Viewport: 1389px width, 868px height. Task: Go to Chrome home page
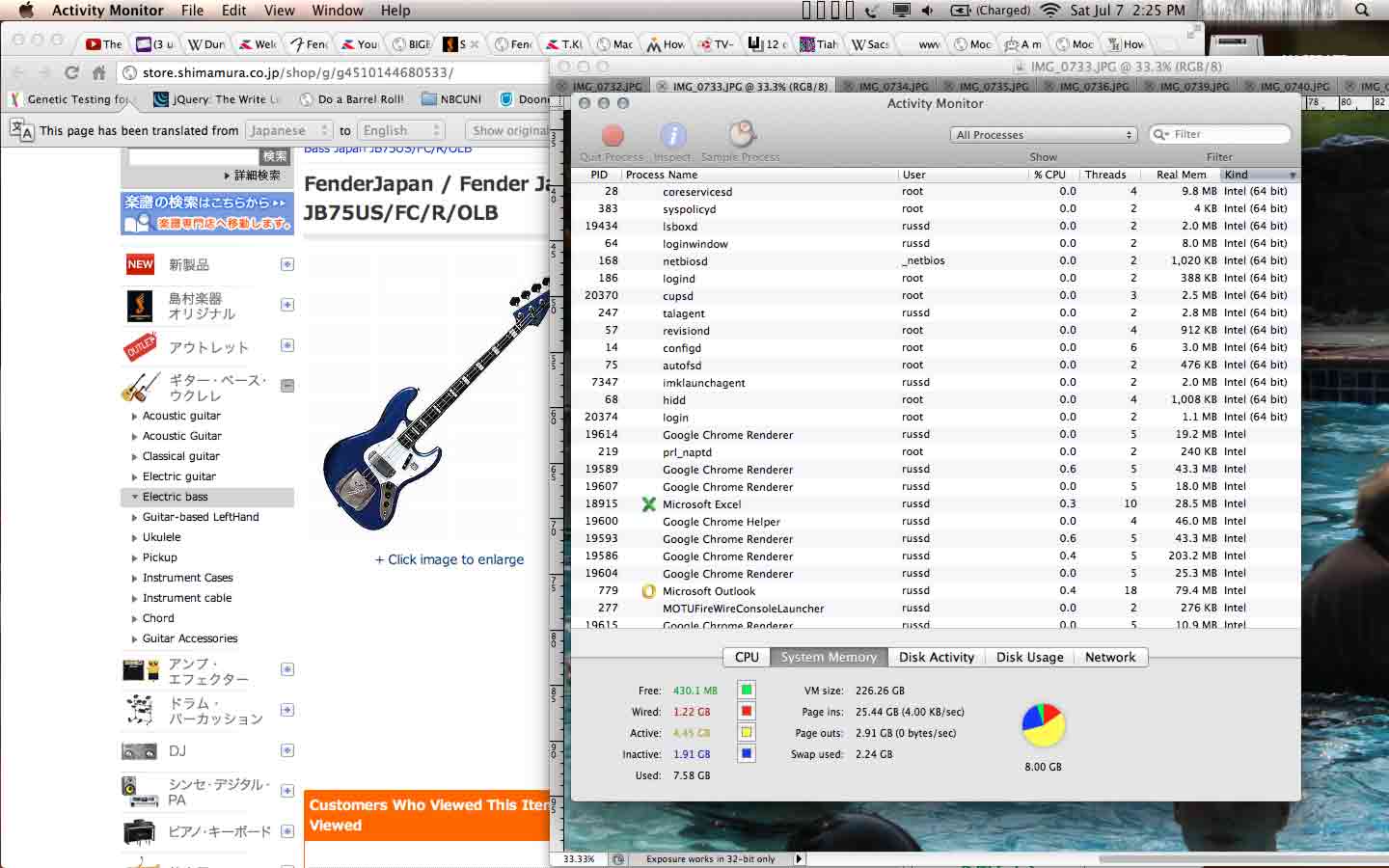pos(98,72)
